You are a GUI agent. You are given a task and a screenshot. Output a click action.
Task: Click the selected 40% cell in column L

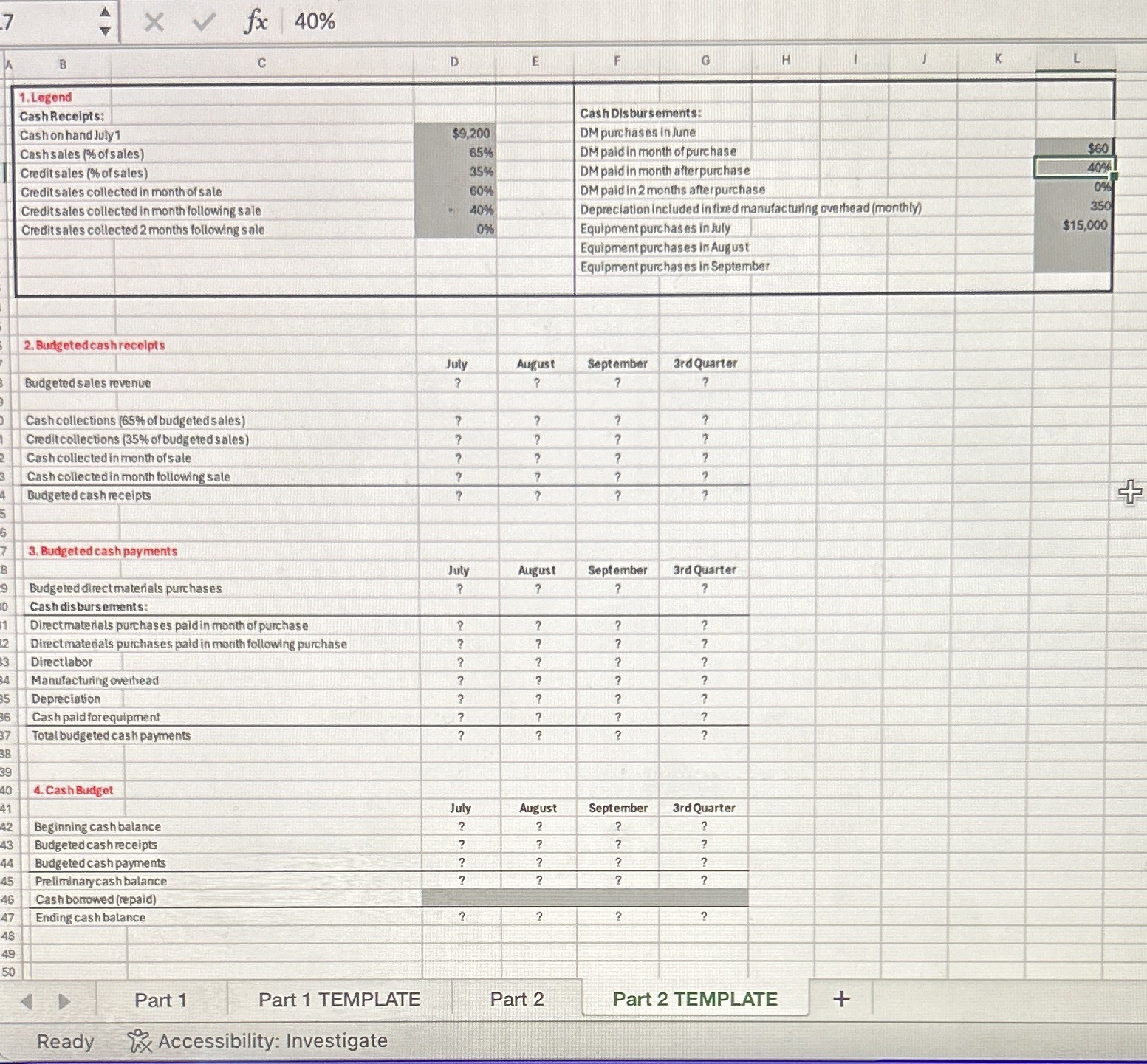[1074, 168]
